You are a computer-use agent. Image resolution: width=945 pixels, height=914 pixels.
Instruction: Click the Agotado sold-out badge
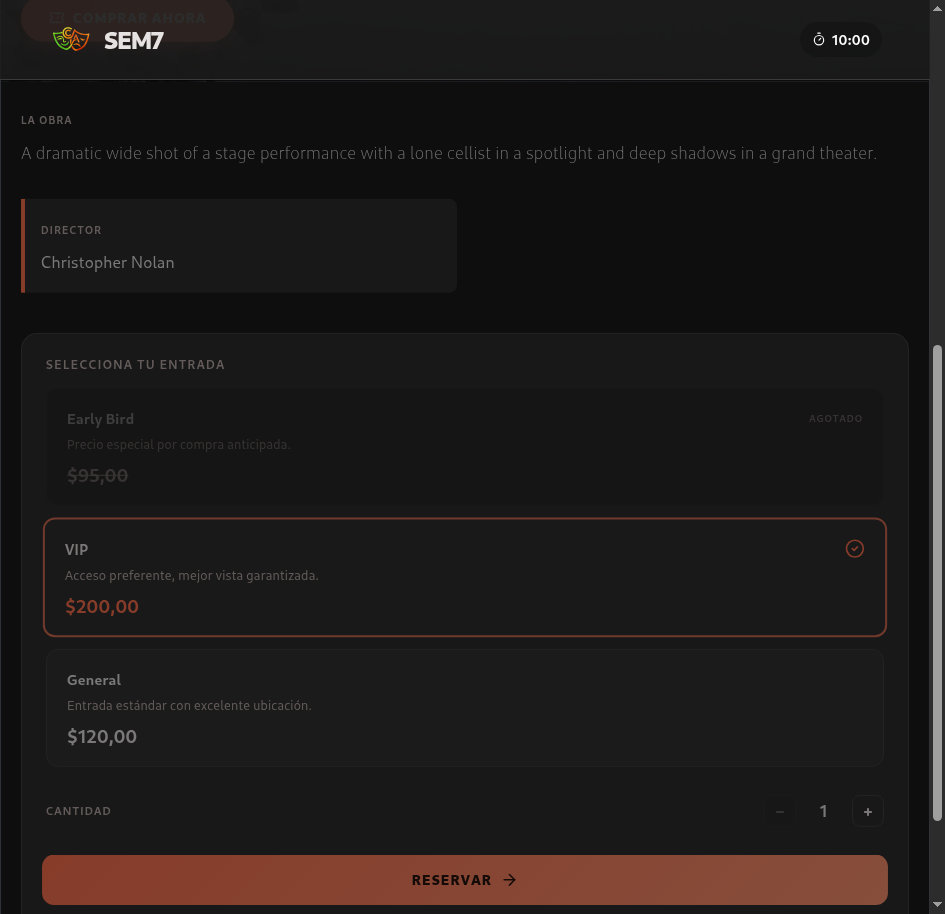pyautogui.click(x=835, y=419)
